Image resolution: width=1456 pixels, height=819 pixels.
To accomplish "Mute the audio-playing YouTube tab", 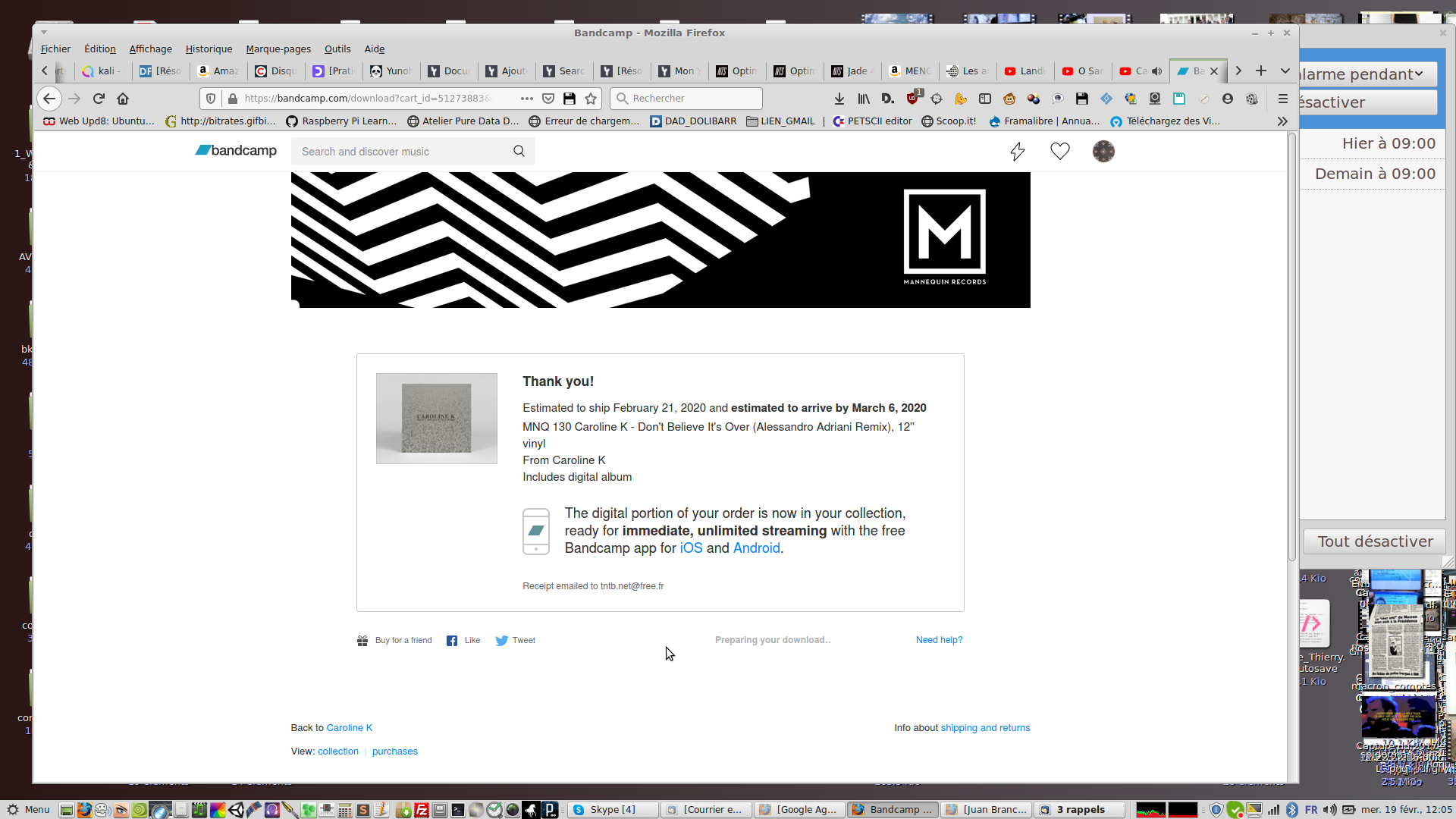I will [1156, 71].
